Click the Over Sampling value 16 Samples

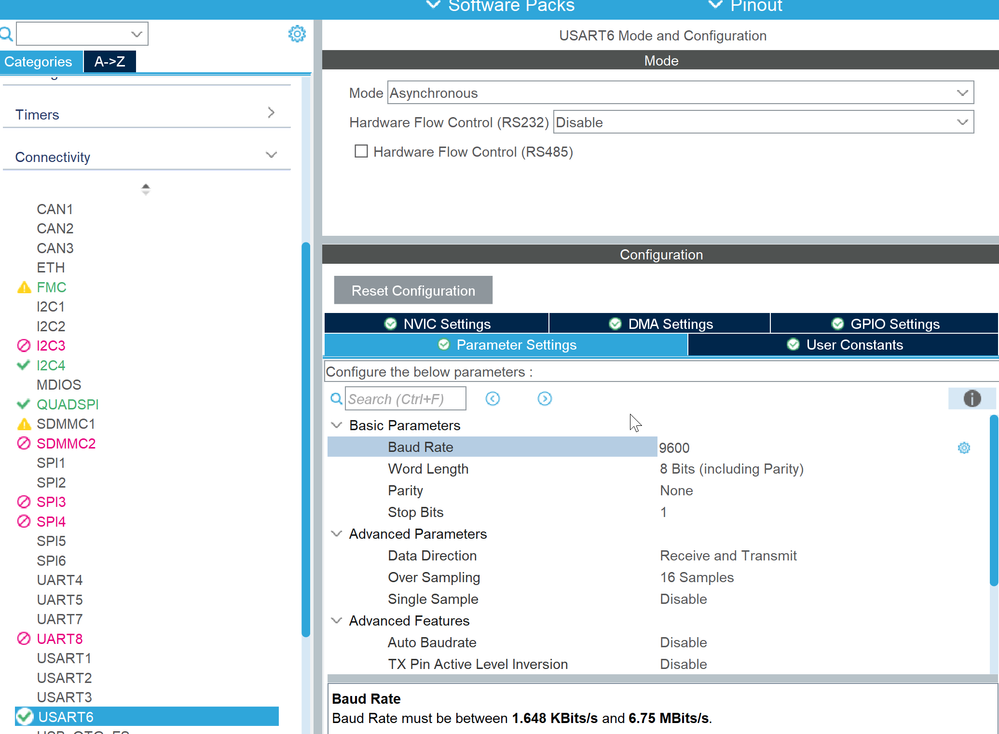pos(696,577)
